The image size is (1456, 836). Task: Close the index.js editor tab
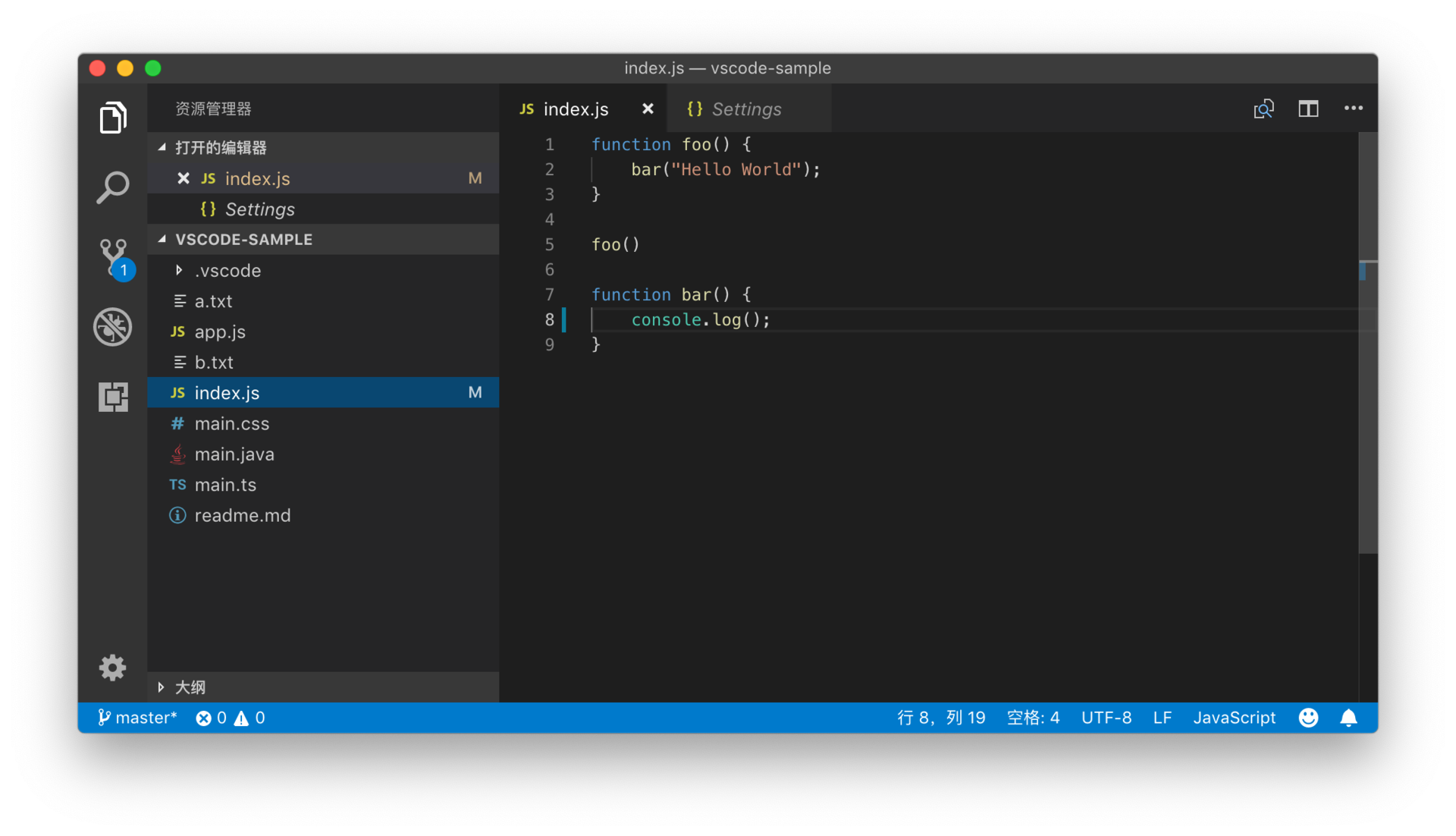tap(648, 108)
